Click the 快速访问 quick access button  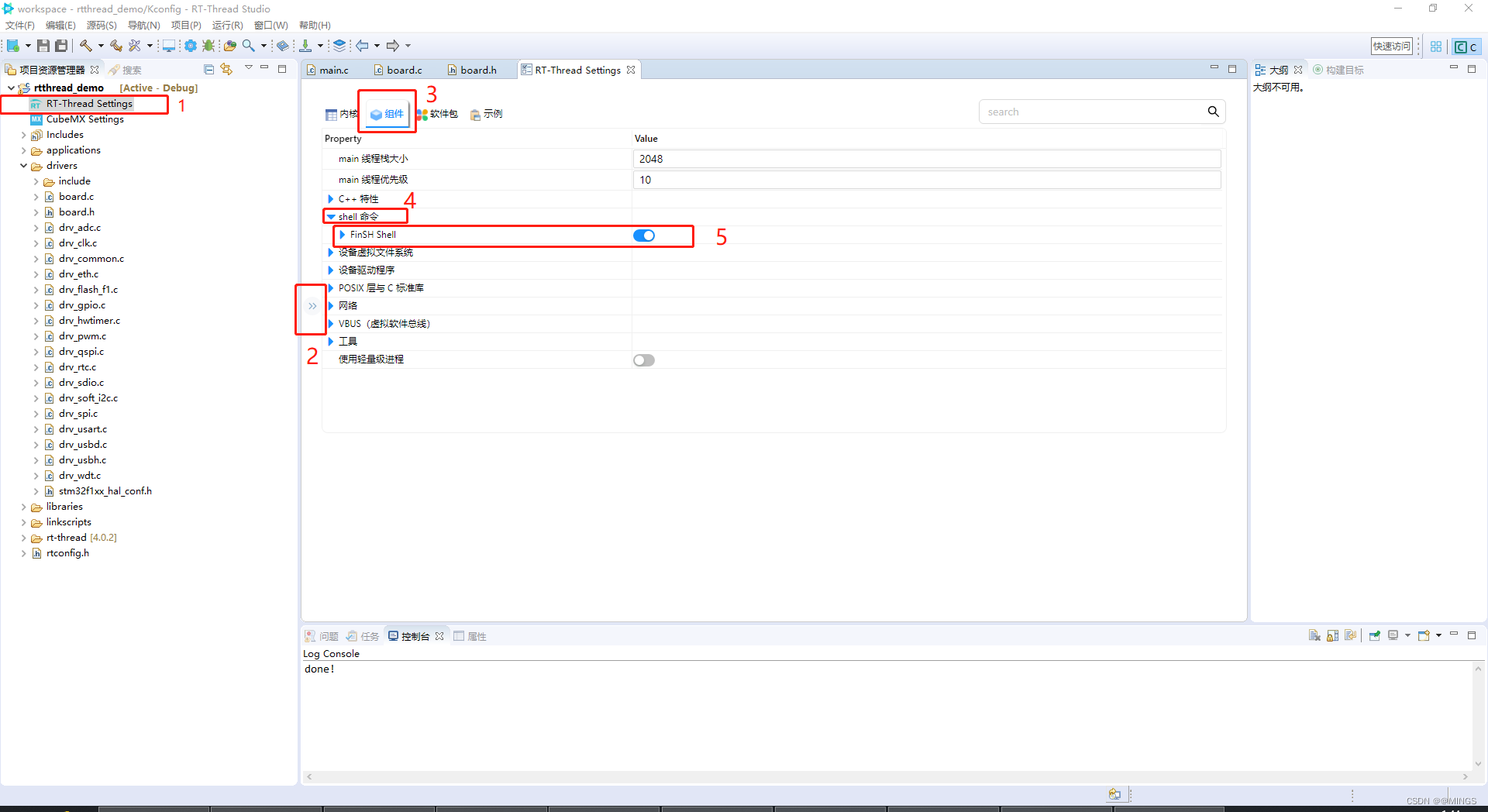tap(1392, 46)
